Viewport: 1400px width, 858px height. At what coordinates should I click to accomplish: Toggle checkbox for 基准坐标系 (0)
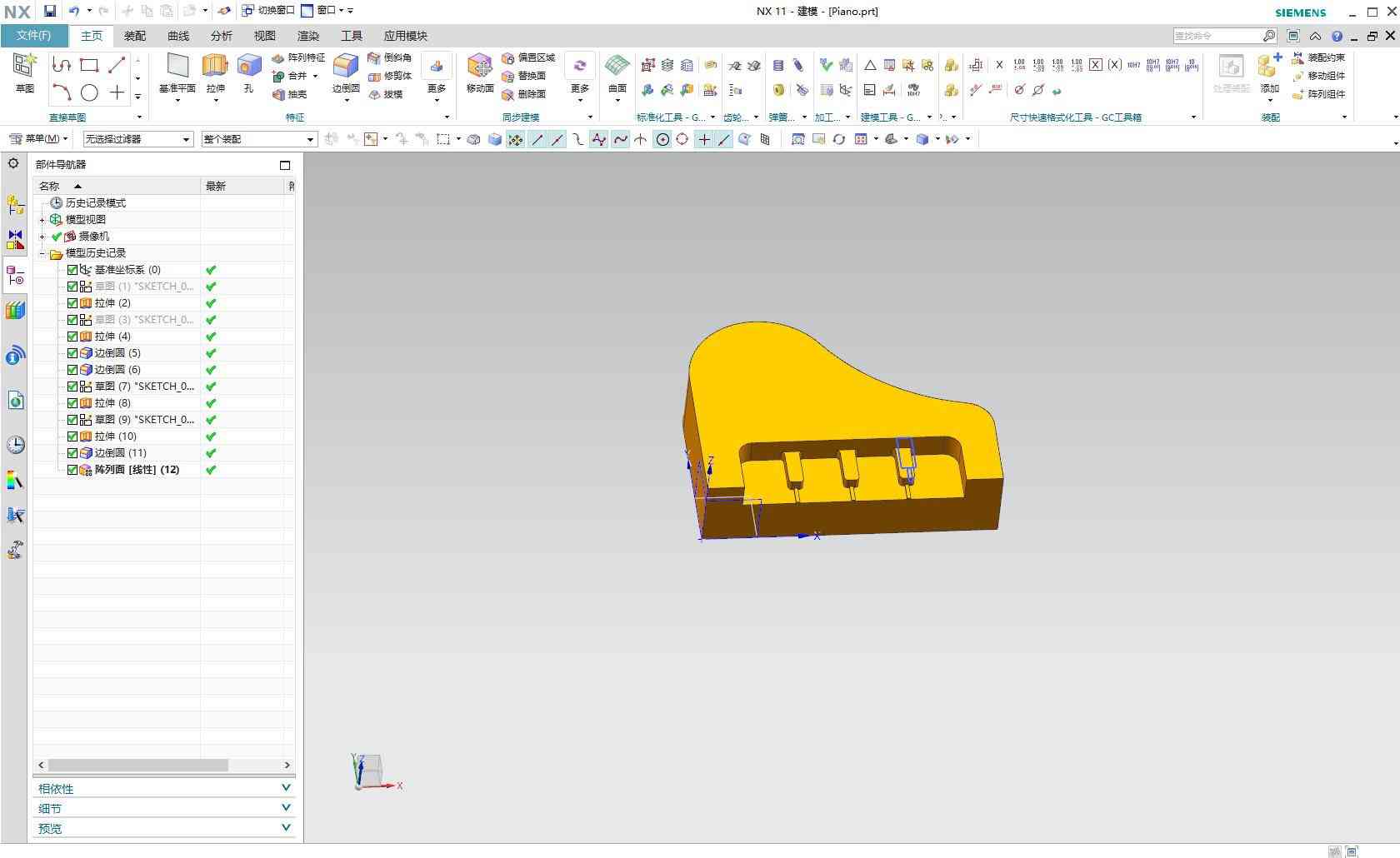[x=72, y=270]
